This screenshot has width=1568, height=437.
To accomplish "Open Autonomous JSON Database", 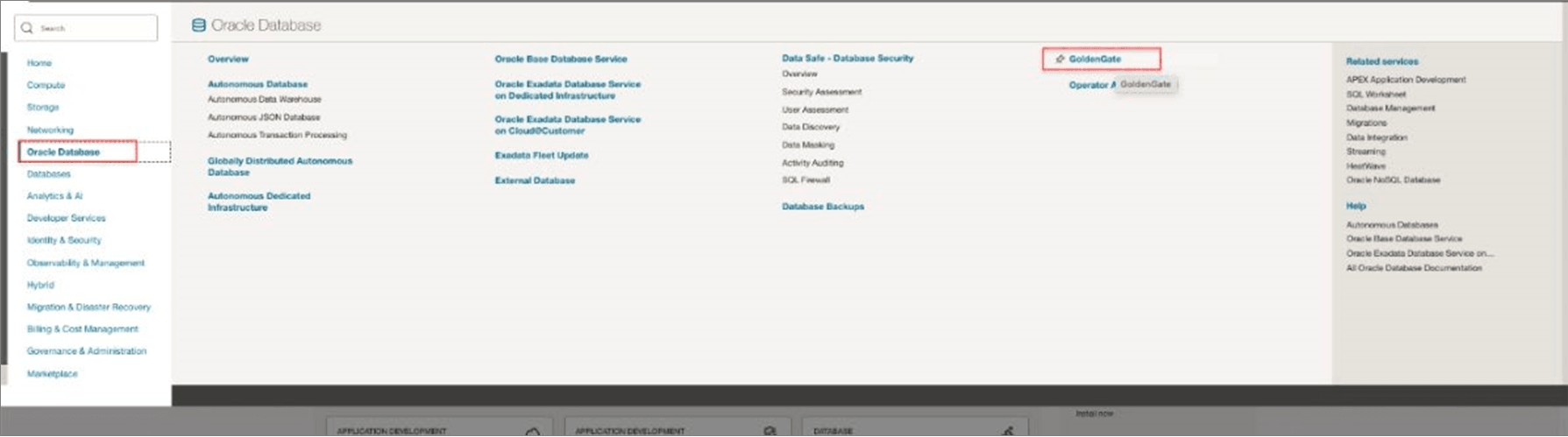I will pyautogui.click(x=264, y=116).
